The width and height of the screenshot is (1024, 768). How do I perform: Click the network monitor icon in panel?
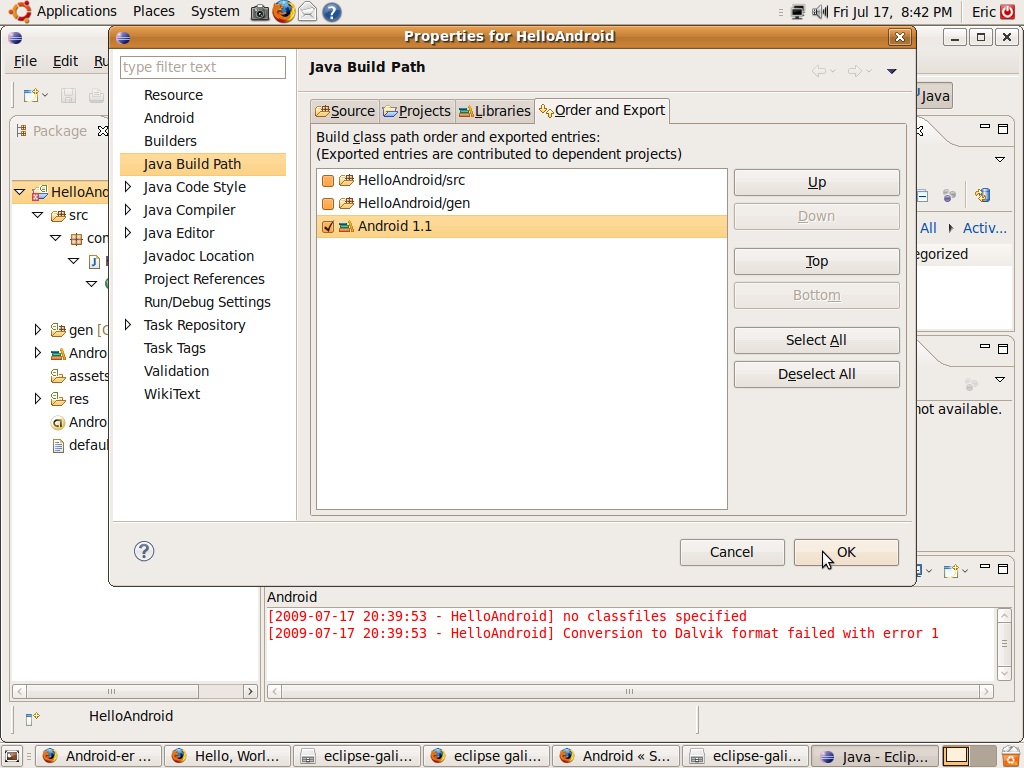[x=798, y=12]
